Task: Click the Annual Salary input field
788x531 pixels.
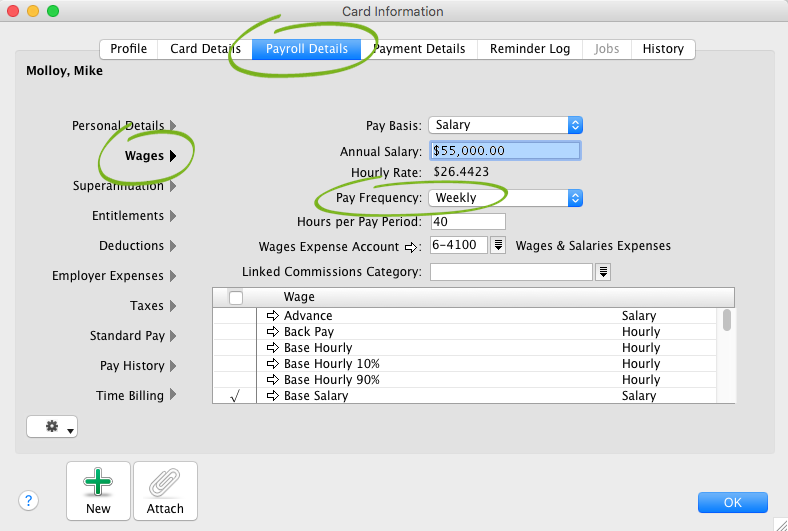Action: [x=505, y=151]
